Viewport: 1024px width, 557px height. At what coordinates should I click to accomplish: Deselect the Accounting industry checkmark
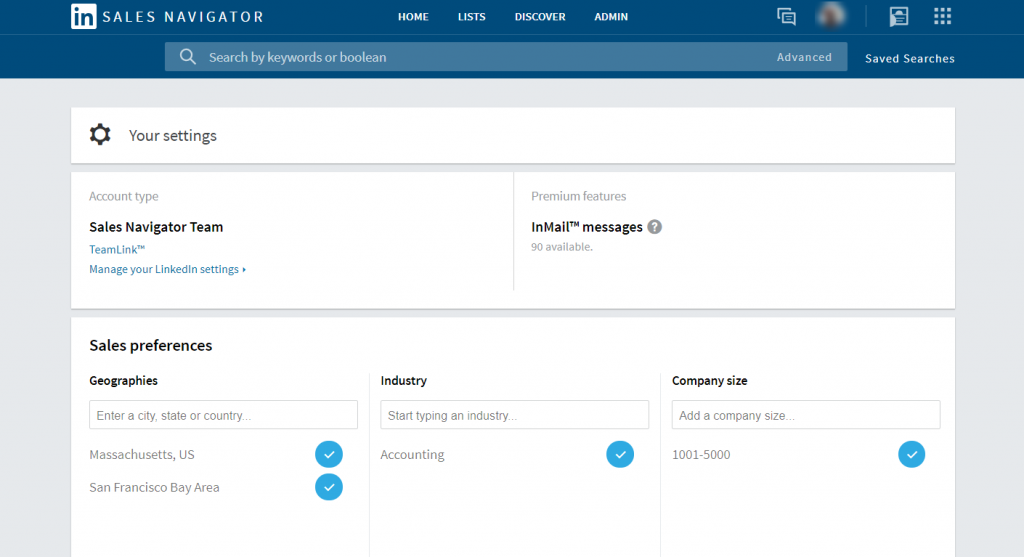(620, 454)
